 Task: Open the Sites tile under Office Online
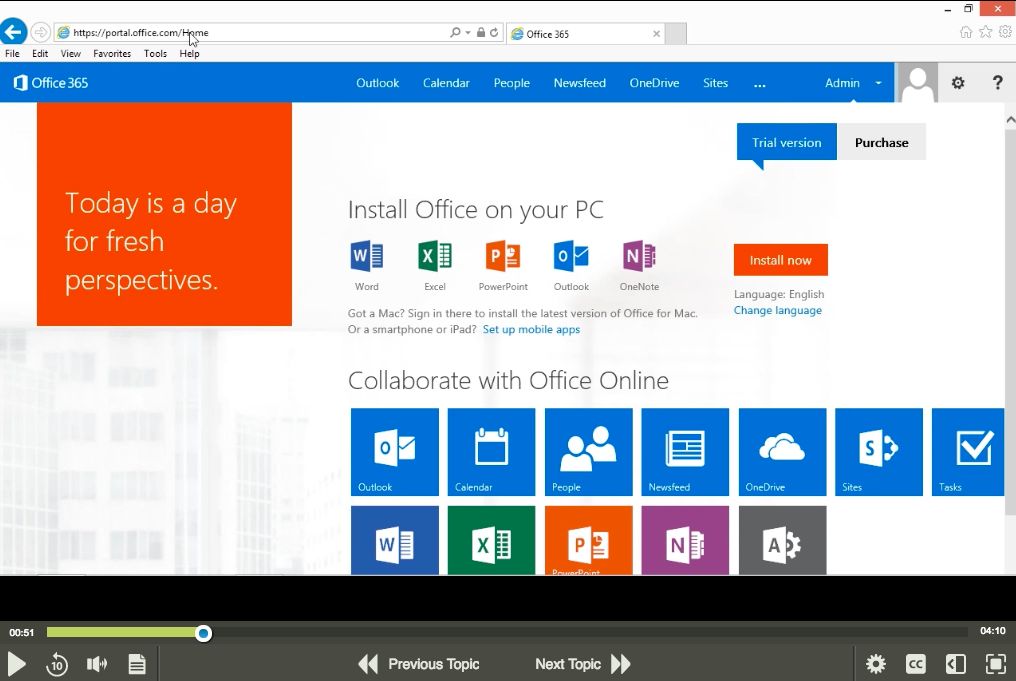pyautogui.click(x=879, y=452)
